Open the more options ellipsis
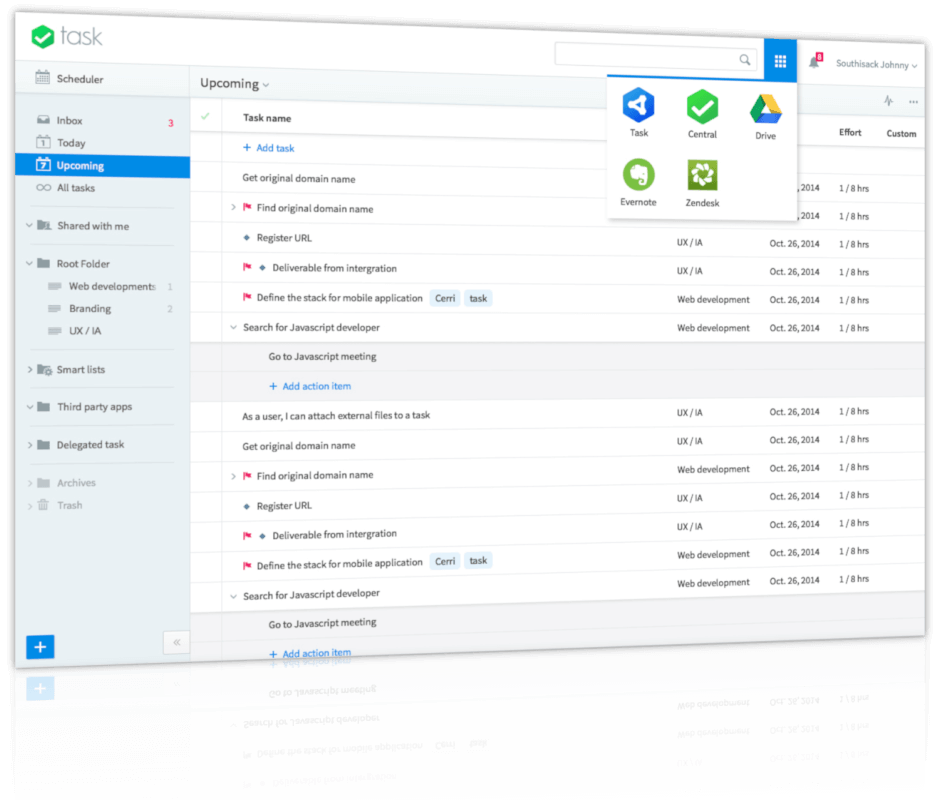Viewport: 940px width, 800px height. click(x=913, y=102)
